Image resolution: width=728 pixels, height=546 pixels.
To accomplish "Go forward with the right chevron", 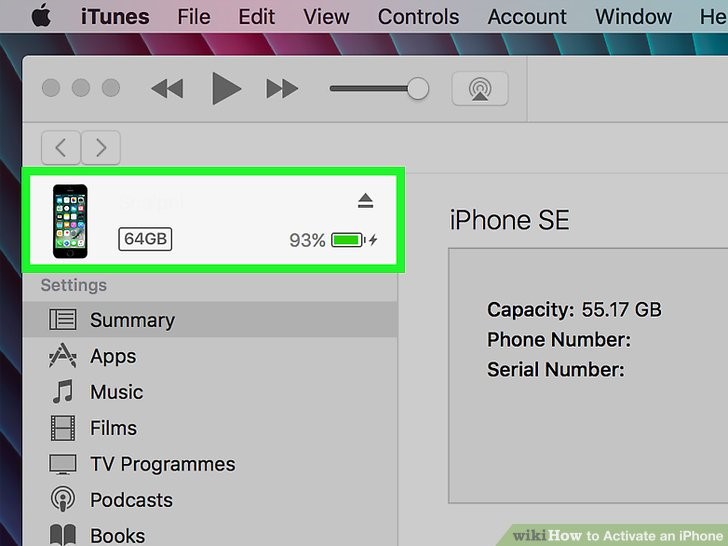I will [x=101, y=148].
